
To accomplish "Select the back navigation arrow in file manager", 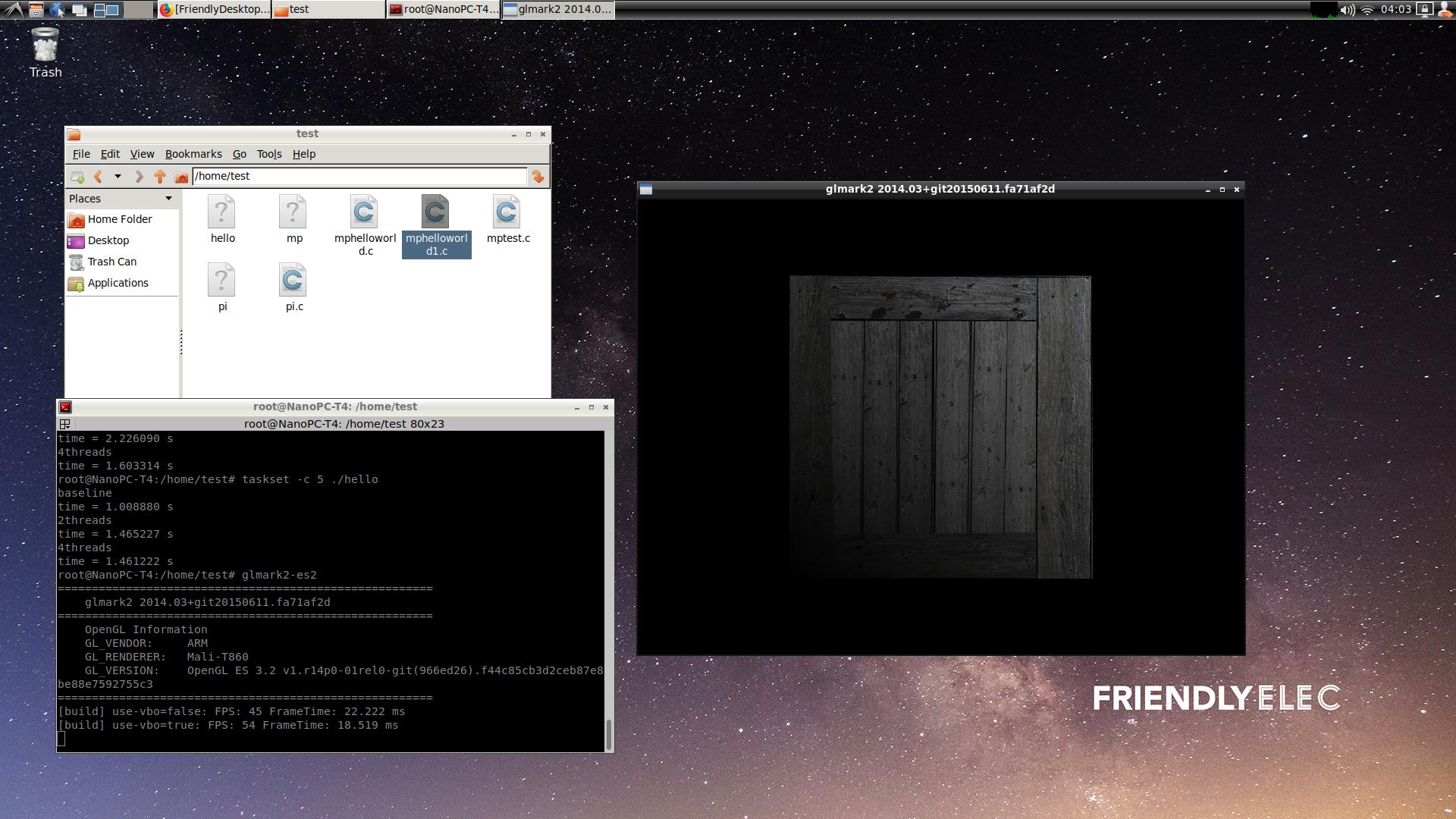I will pos(98,176).
